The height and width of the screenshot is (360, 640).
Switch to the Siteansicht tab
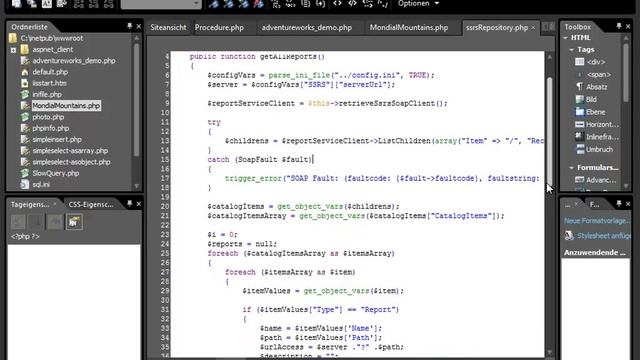(x=168, y=27)
